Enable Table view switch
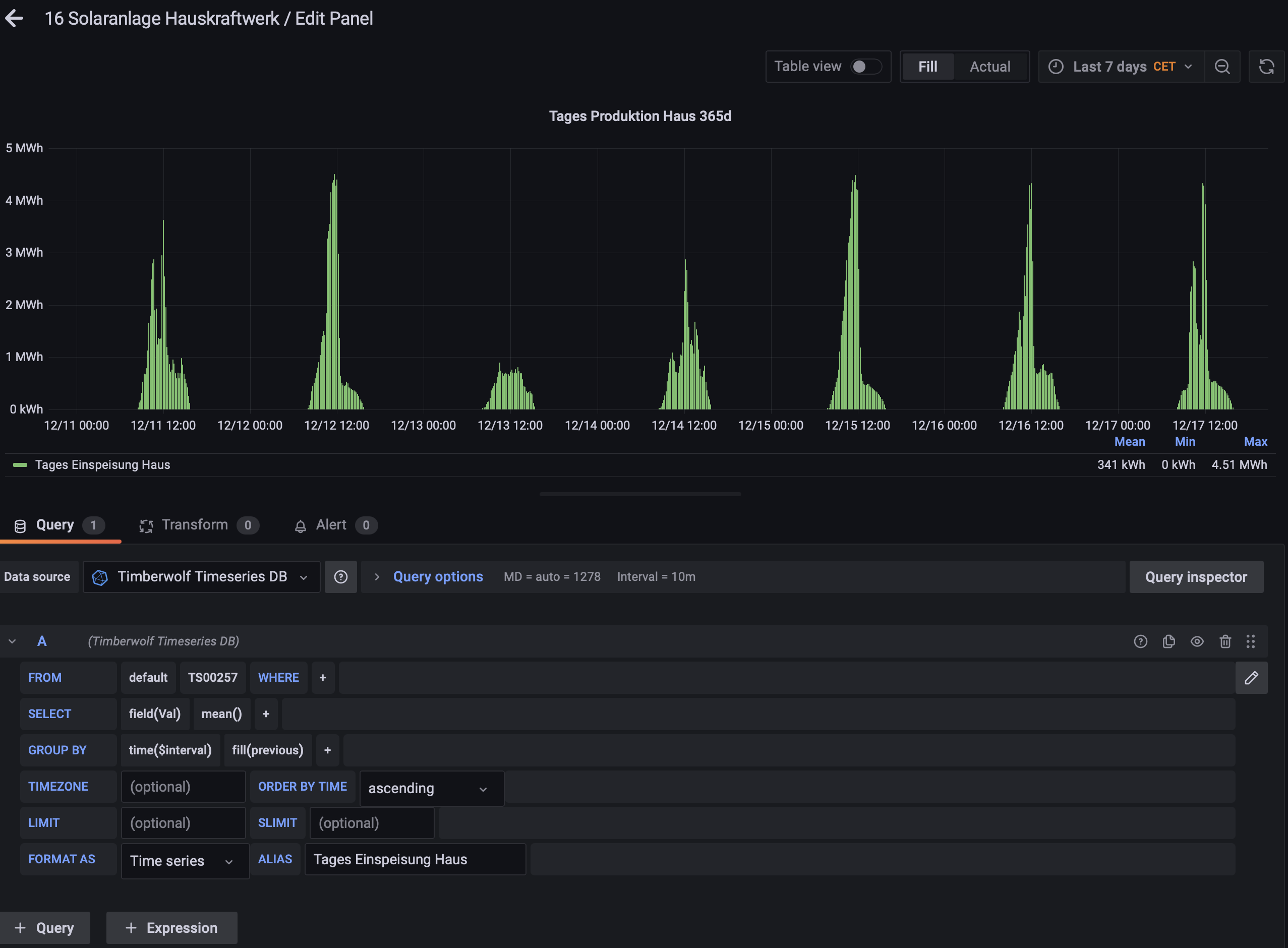Image resolution: width=1288 pixels, height=948 pixels. [x=865, y=67]
